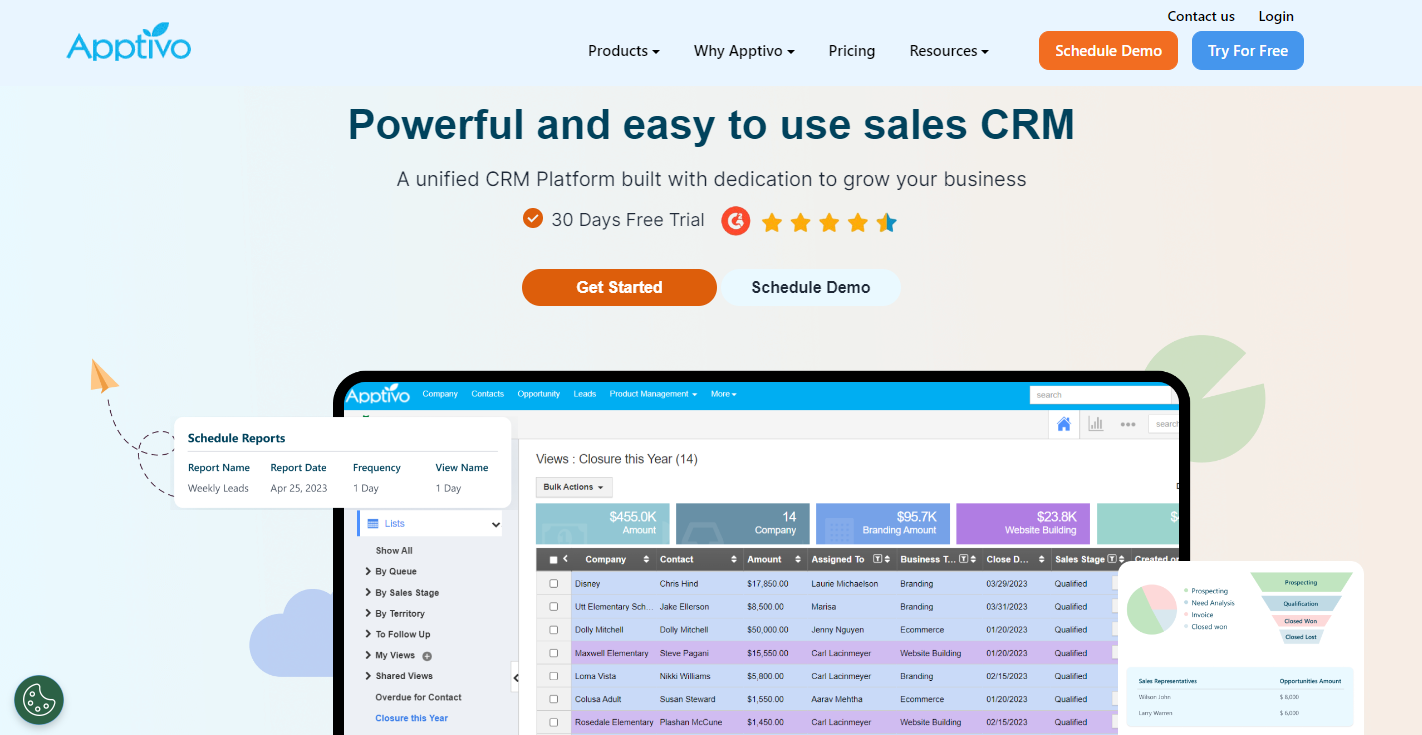Click the Apptivo logo inside the CRM preview
The height and width of the screenshot is (735, 1422).
(378, 394)
